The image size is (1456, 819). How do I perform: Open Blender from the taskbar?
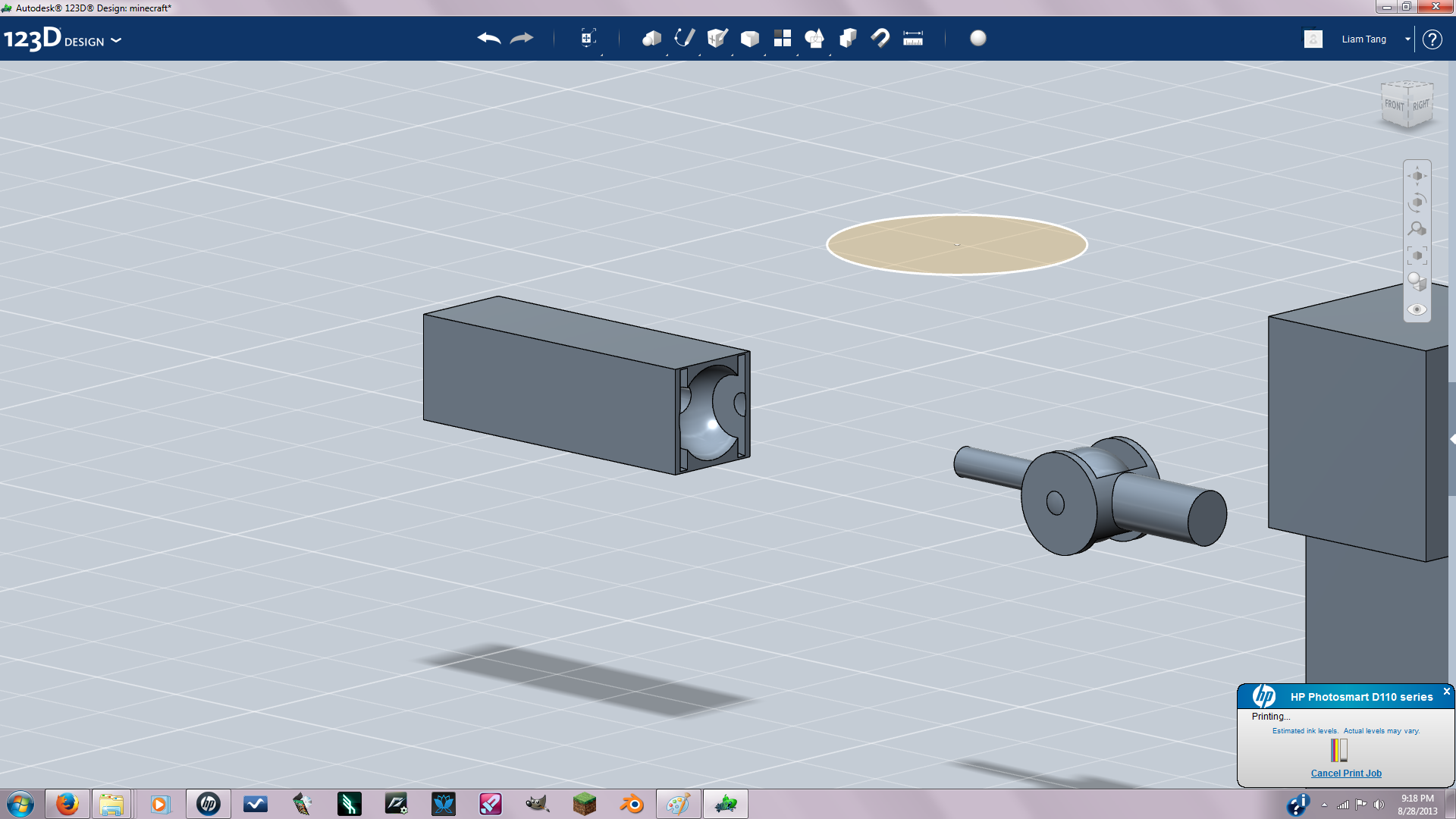(x=631, y=804)
